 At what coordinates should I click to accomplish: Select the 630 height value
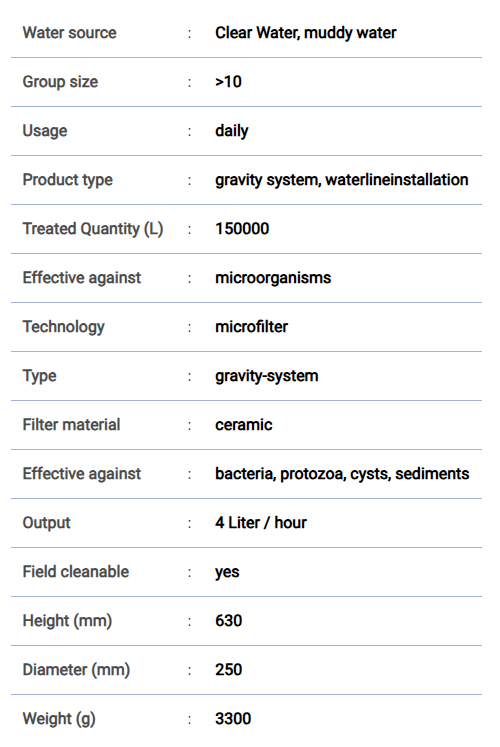(229, 621)
